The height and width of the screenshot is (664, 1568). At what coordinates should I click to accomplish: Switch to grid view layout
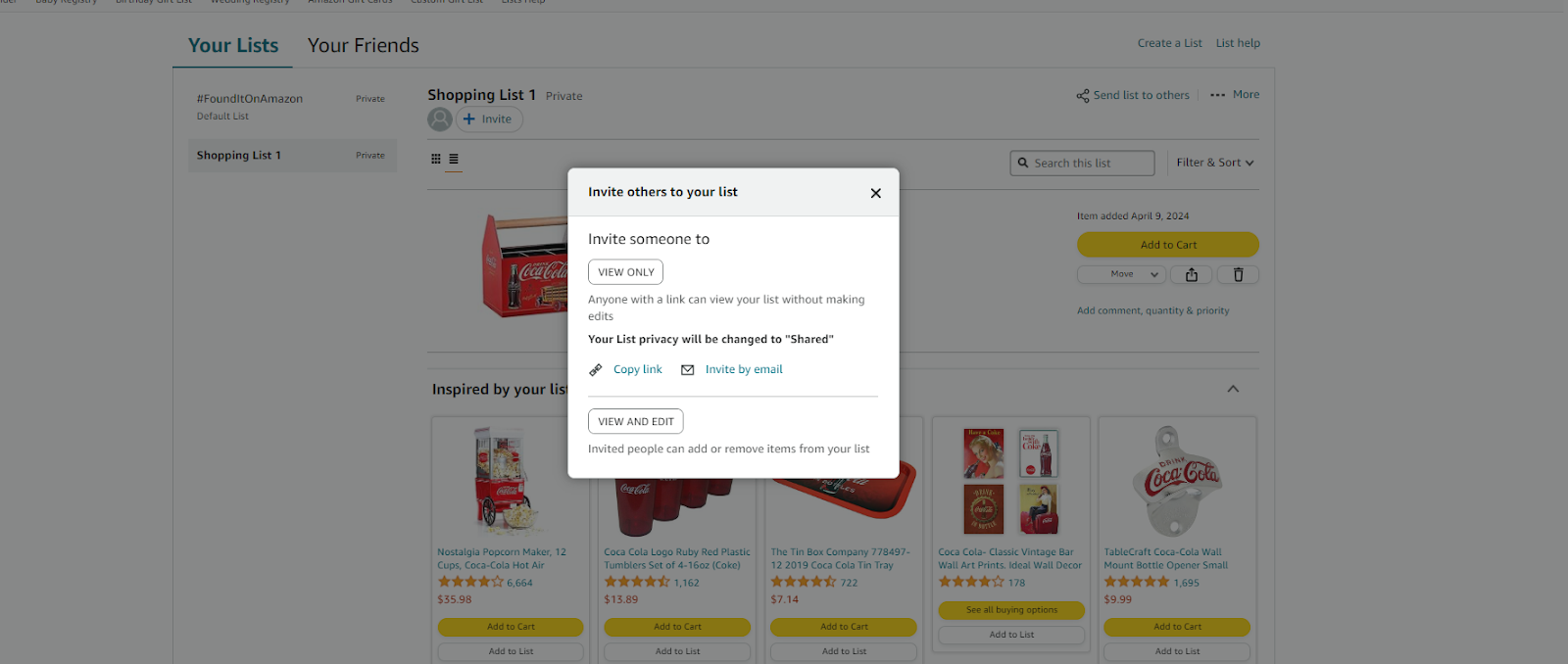[435, 158]
